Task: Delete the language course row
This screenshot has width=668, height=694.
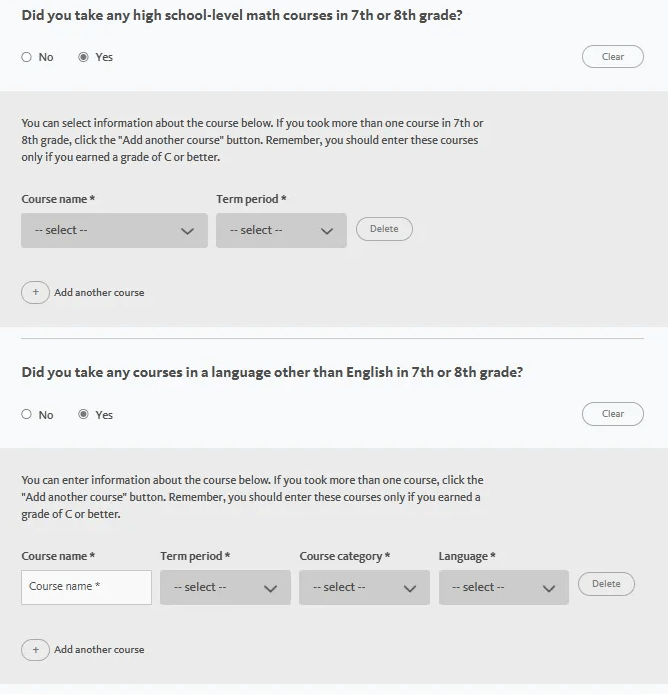Action: point(606,584)
